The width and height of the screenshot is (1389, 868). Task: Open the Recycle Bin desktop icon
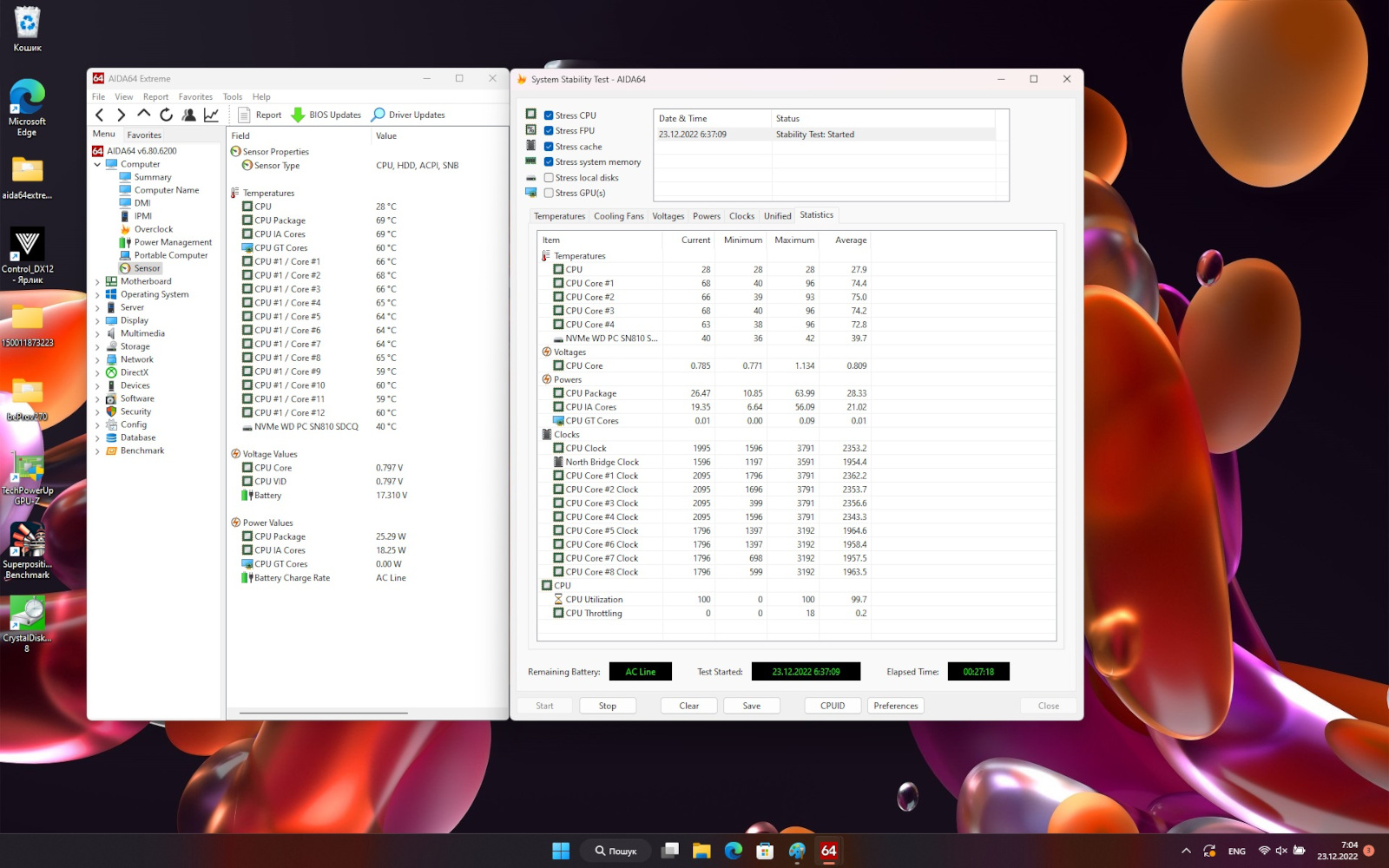click(x=27, y=30)
